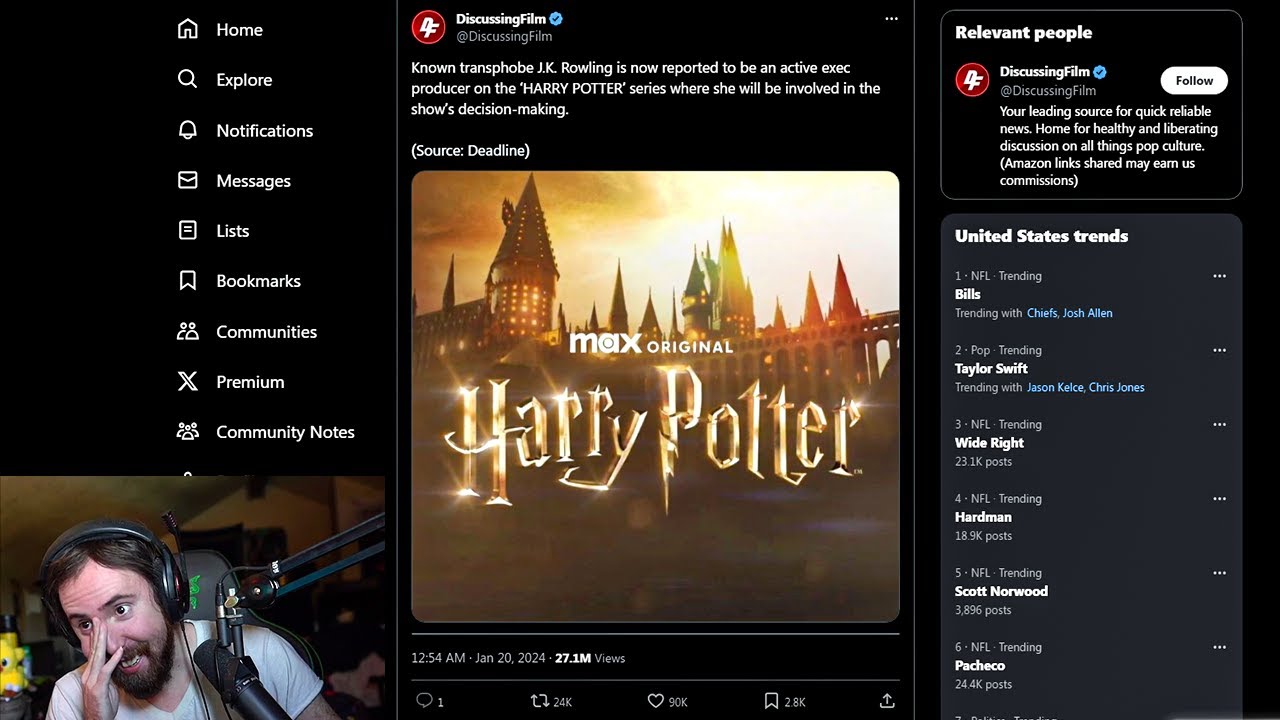Open the Bookmarks ribbon icon in sidebar
Image resolution: width=1280 pixels, height=720 pixels.
tap(187, 281)
